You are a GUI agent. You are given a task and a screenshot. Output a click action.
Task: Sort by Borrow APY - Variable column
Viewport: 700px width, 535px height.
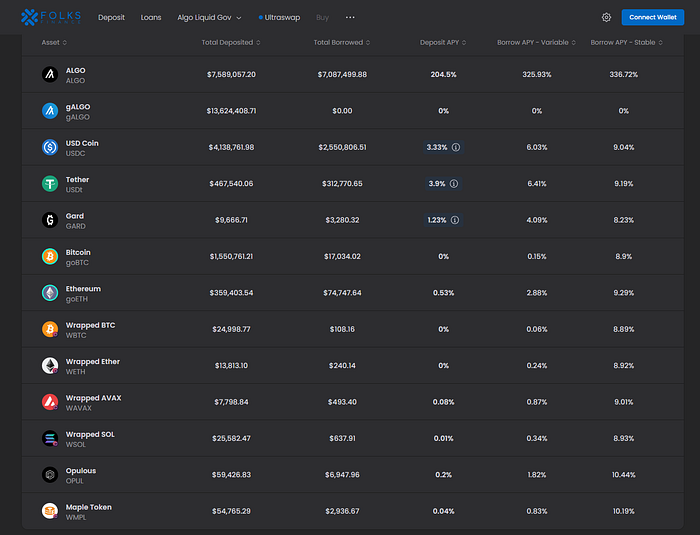click(537, 42)
